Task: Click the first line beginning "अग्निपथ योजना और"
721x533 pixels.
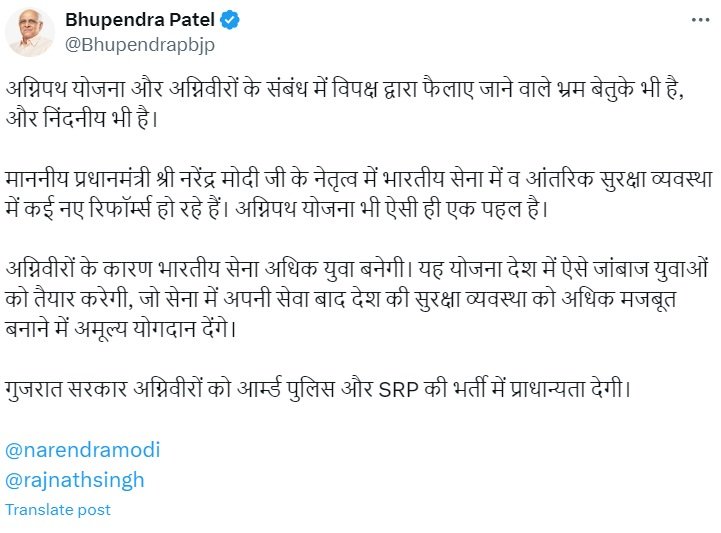Action: [x=345, y=88]
